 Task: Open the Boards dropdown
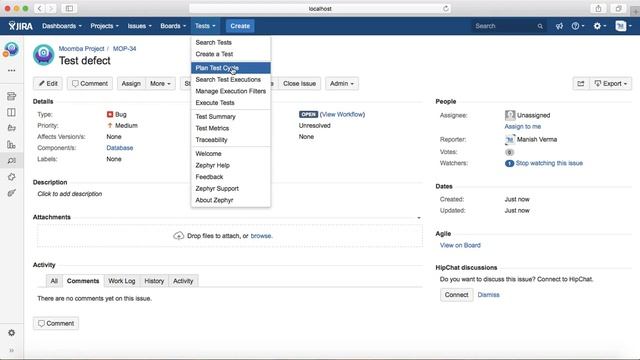[173, 26]
